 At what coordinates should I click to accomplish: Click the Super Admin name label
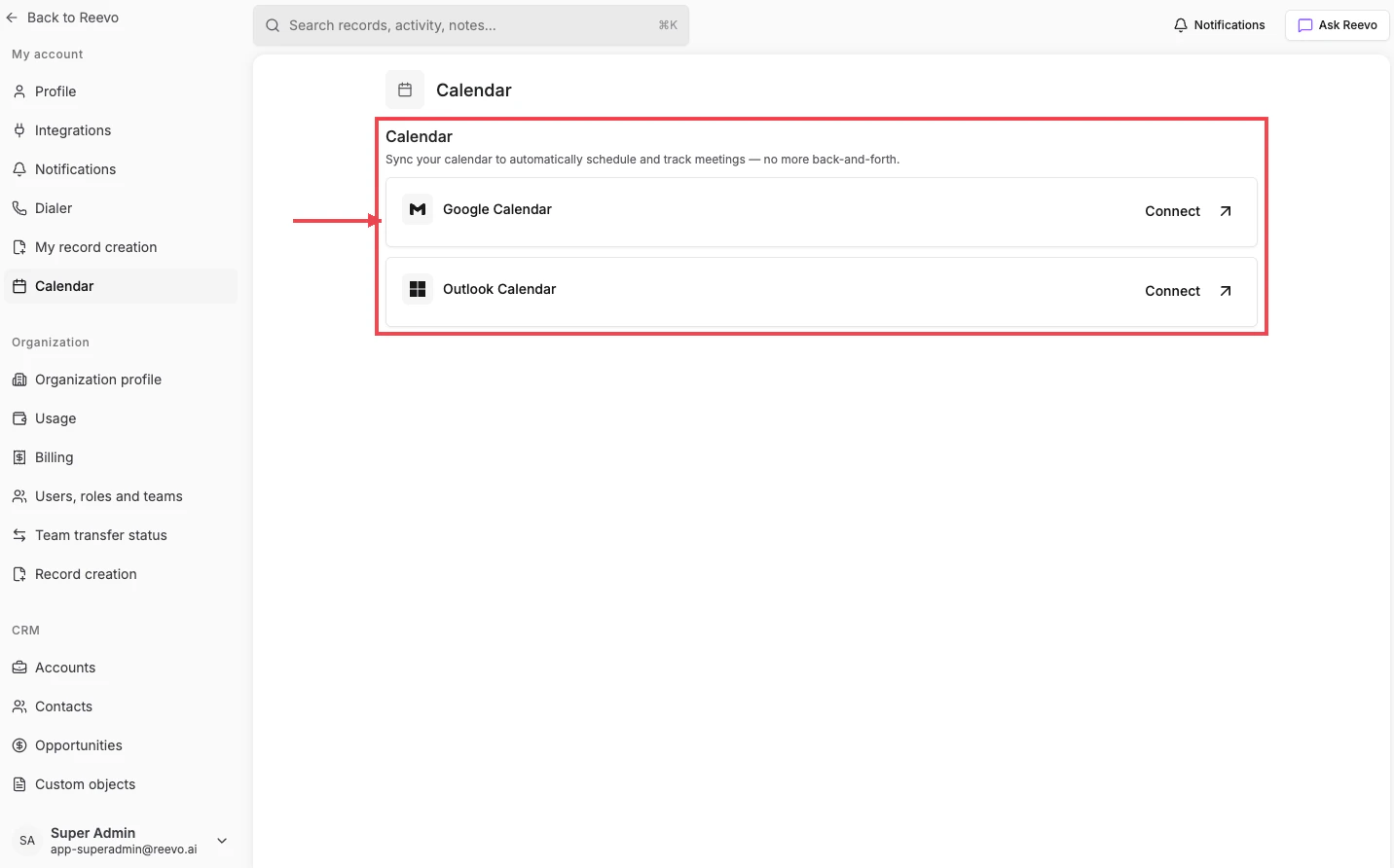[92, 833]
